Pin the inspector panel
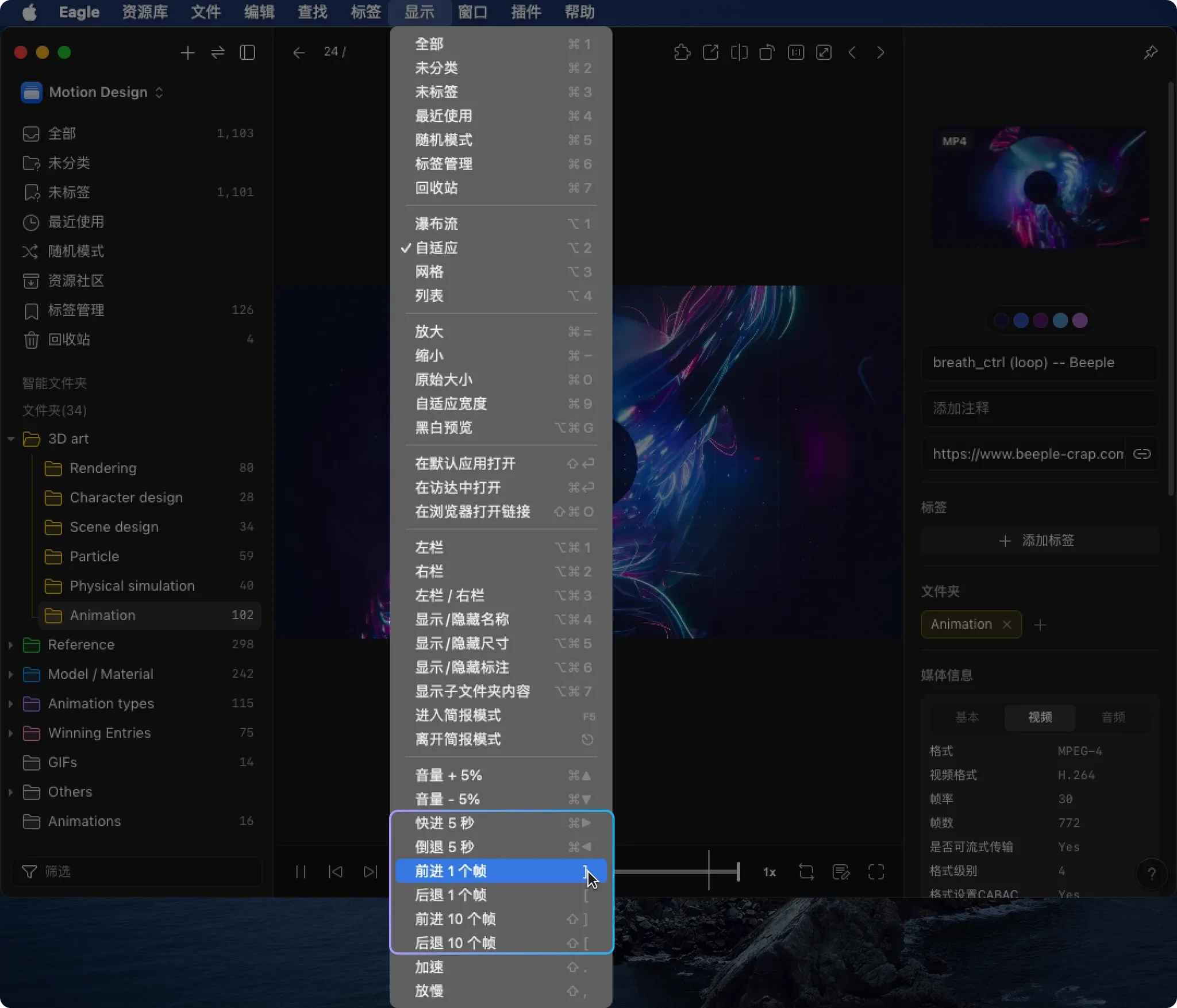The image size is (1177, 1008). tap(1150, 53)
